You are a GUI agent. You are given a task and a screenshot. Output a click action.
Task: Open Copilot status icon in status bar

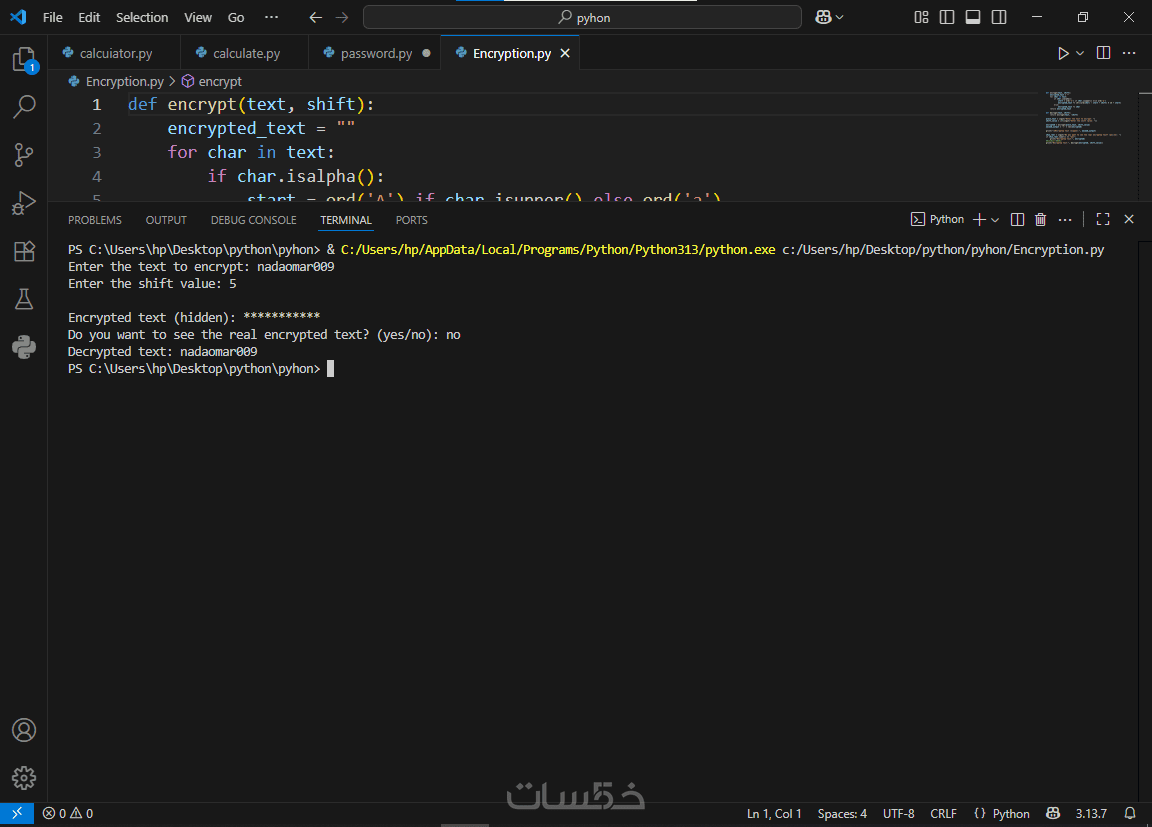(x=1053, y=813)
